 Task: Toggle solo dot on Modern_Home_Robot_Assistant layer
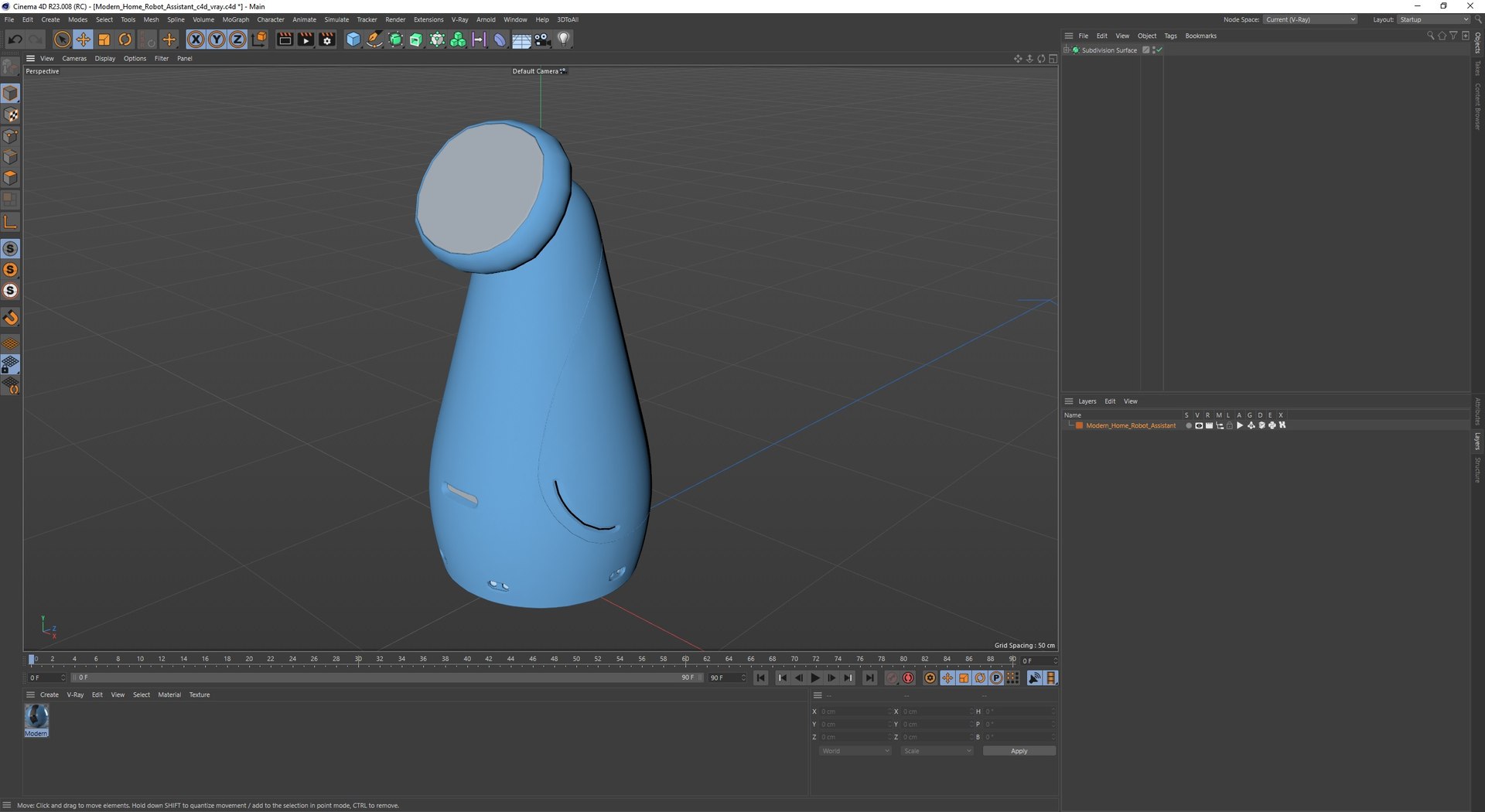pyautogui.click(x=1188, y=425)
